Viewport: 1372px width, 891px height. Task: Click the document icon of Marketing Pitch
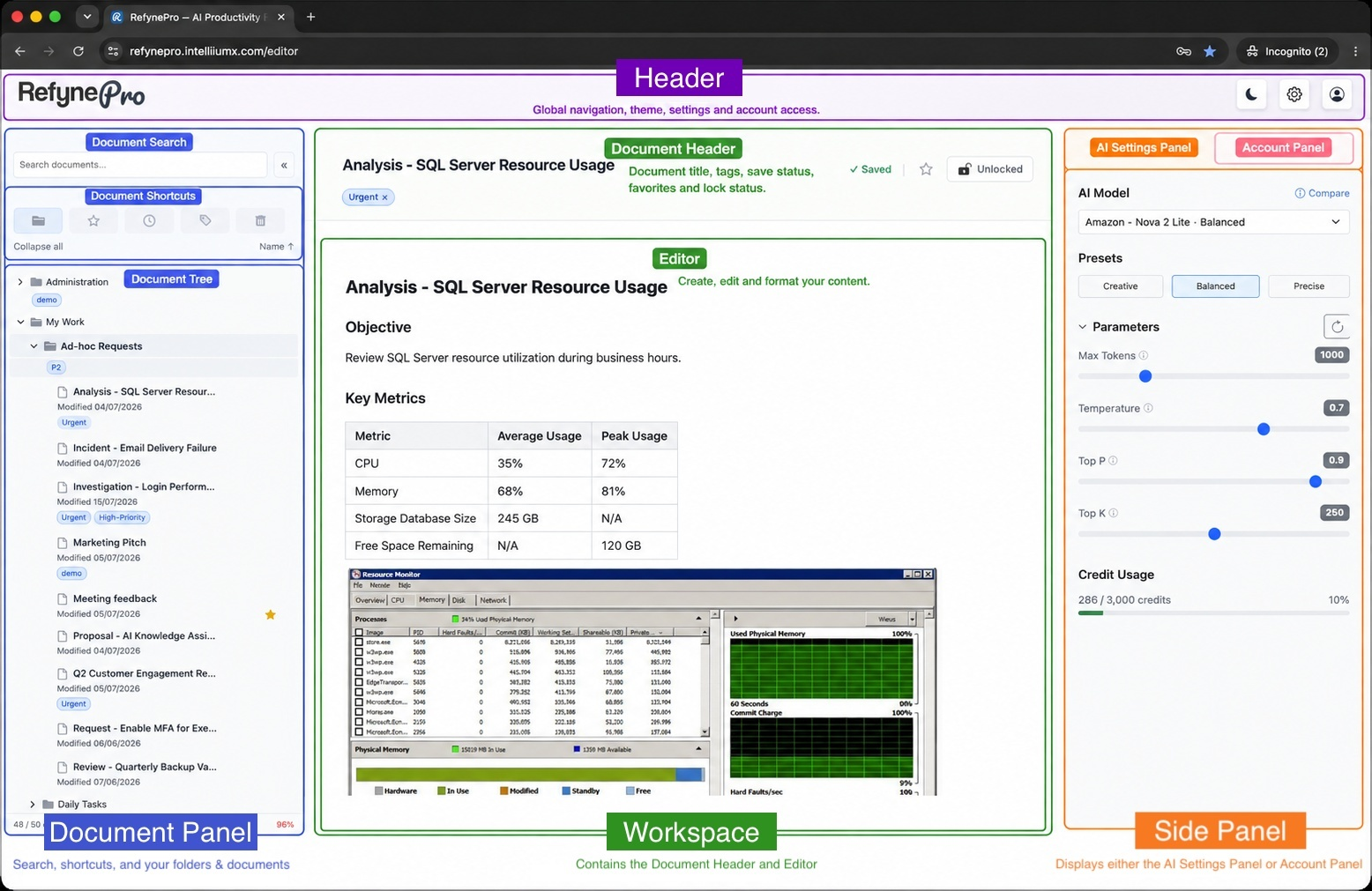pos(63,543)
